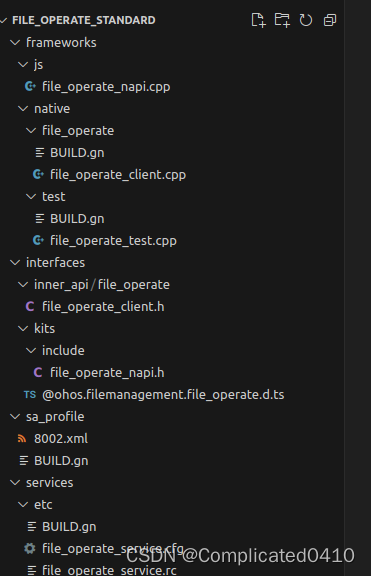The width and height of the screenshot is (371, 576).
Task: Open BUILD.gn inside the sa_profile folder
Action: (61, 461)
